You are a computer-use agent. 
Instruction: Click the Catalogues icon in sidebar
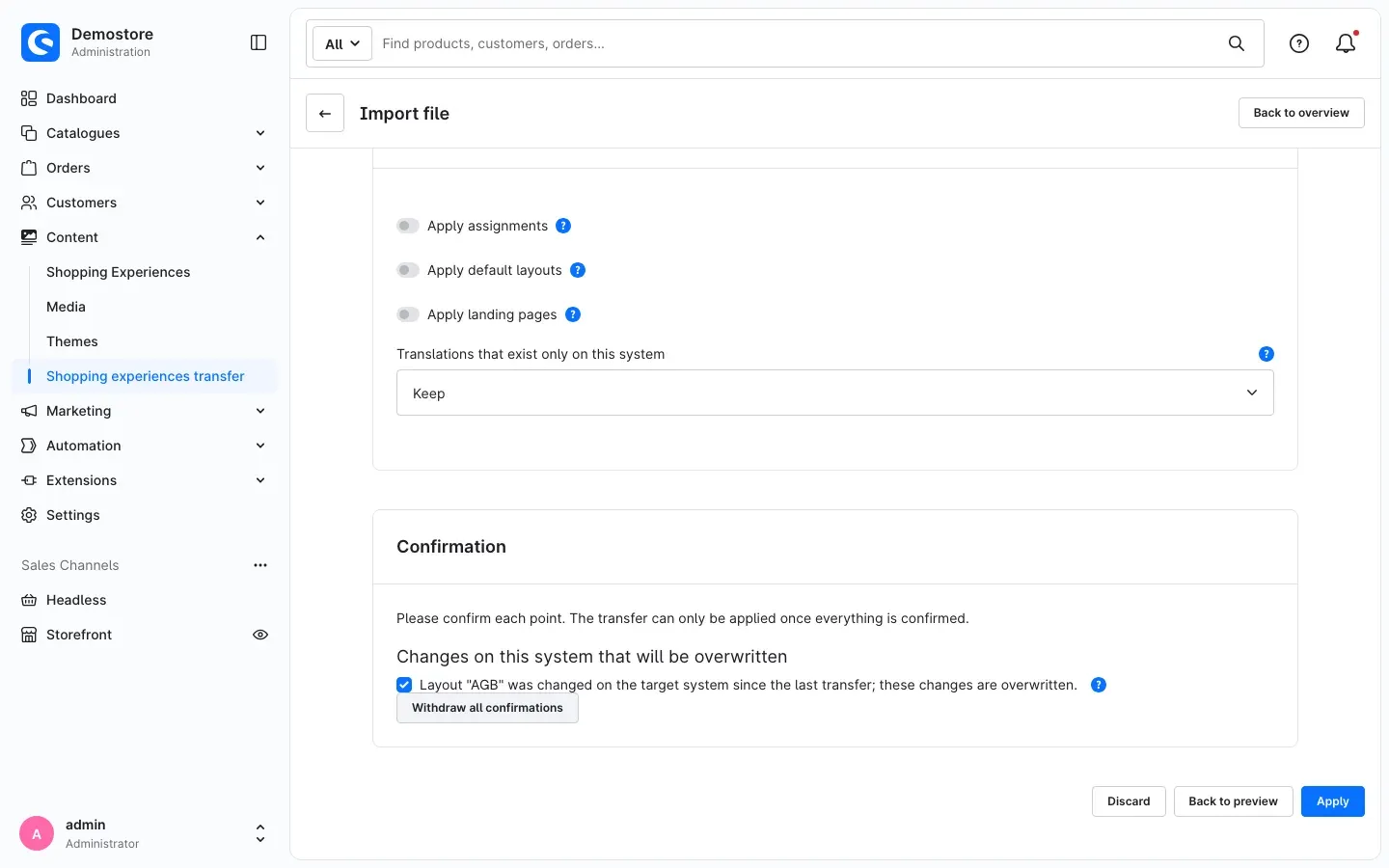coord(29,133)
